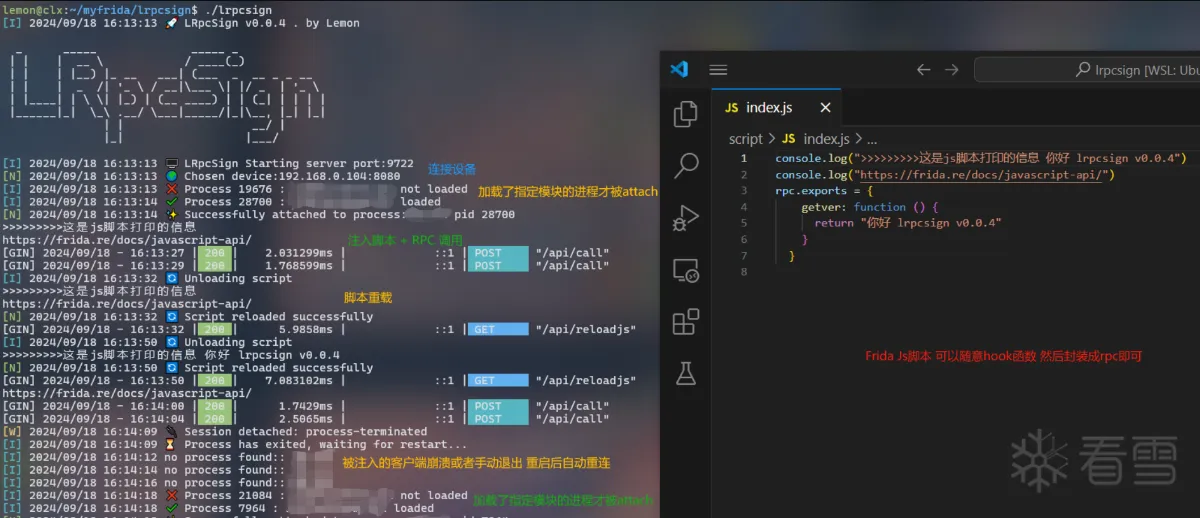
Task: Click the ./lrpcsign command in the terminal
Action: tap(238, 10)
